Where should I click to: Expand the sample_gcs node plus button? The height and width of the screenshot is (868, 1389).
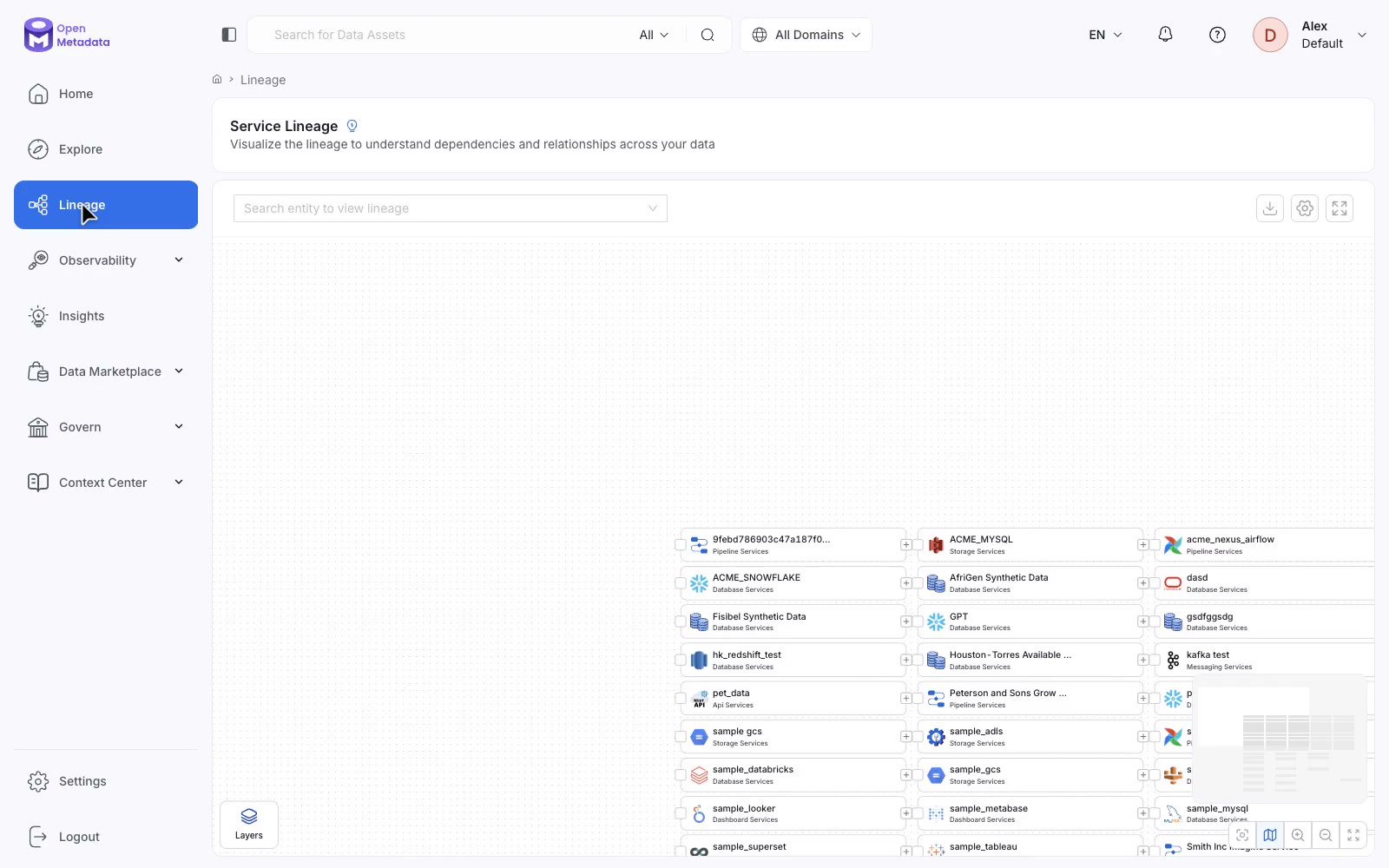tap(1142, 775)
